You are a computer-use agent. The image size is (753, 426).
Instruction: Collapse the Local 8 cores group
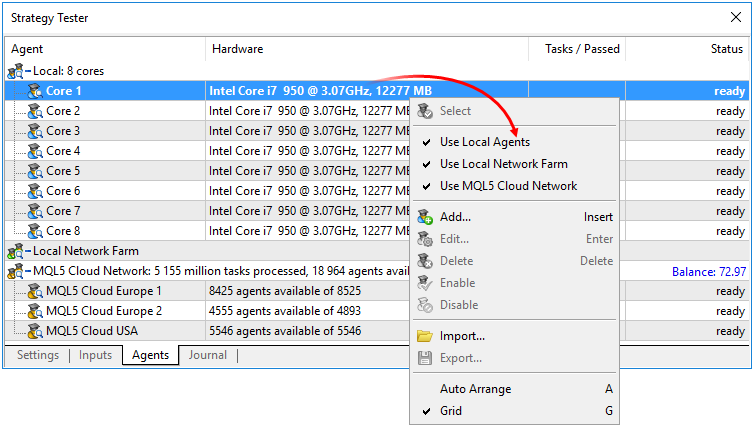tap(28, 71)
